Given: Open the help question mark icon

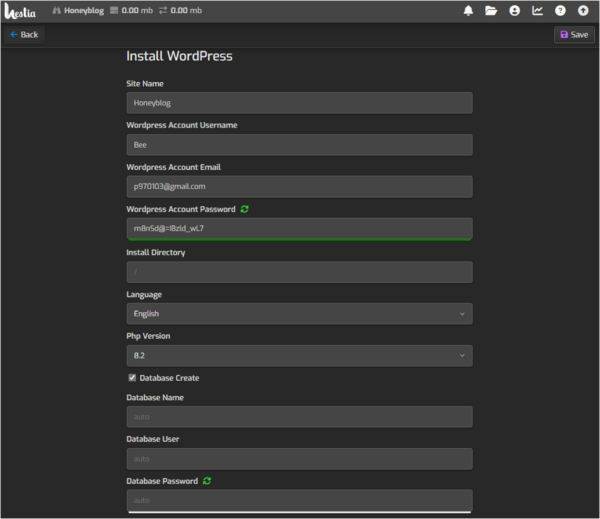Looking at the screenshot, I should tap(560, 11).
